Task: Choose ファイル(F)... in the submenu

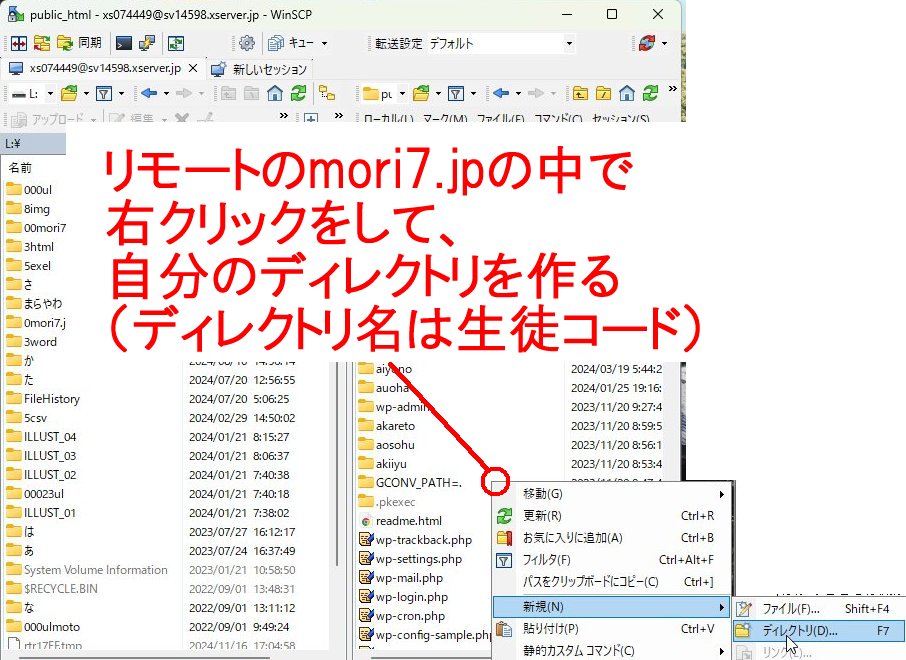Action: (819, 609)
